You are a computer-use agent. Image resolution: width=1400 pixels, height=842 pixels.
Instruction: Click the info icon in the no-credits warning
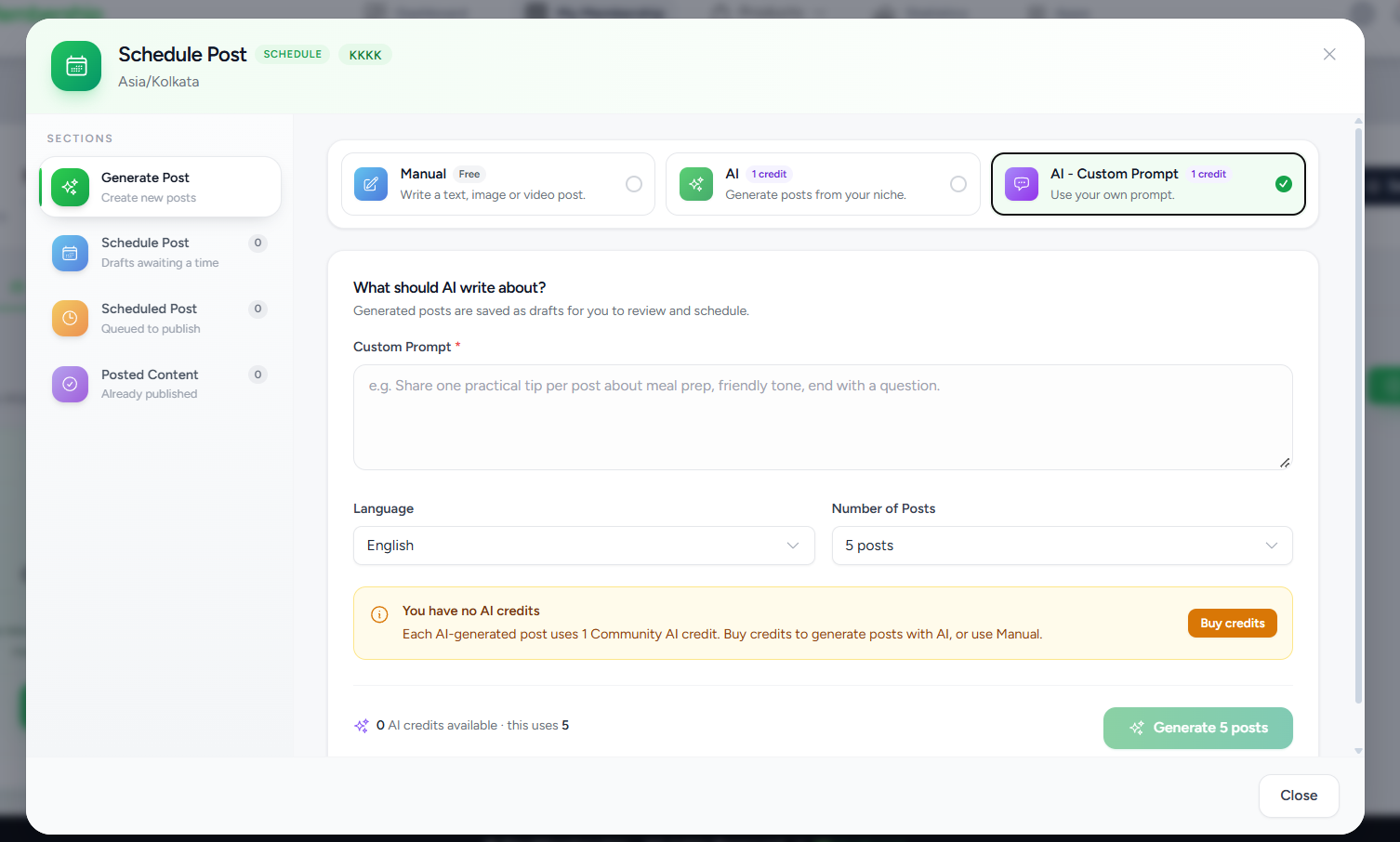click(379, 614)
